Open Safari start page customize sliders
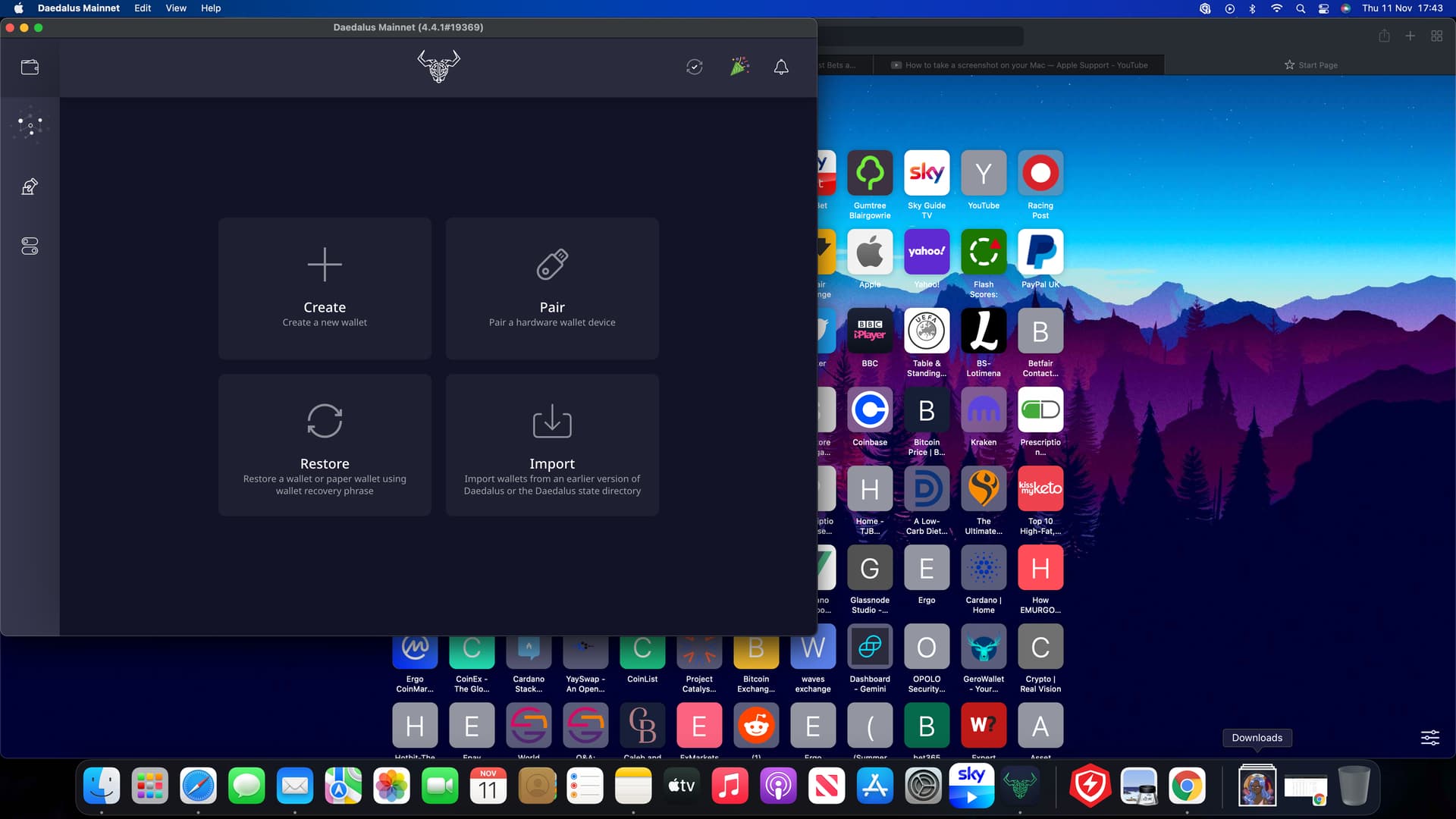 point(1429,737)
